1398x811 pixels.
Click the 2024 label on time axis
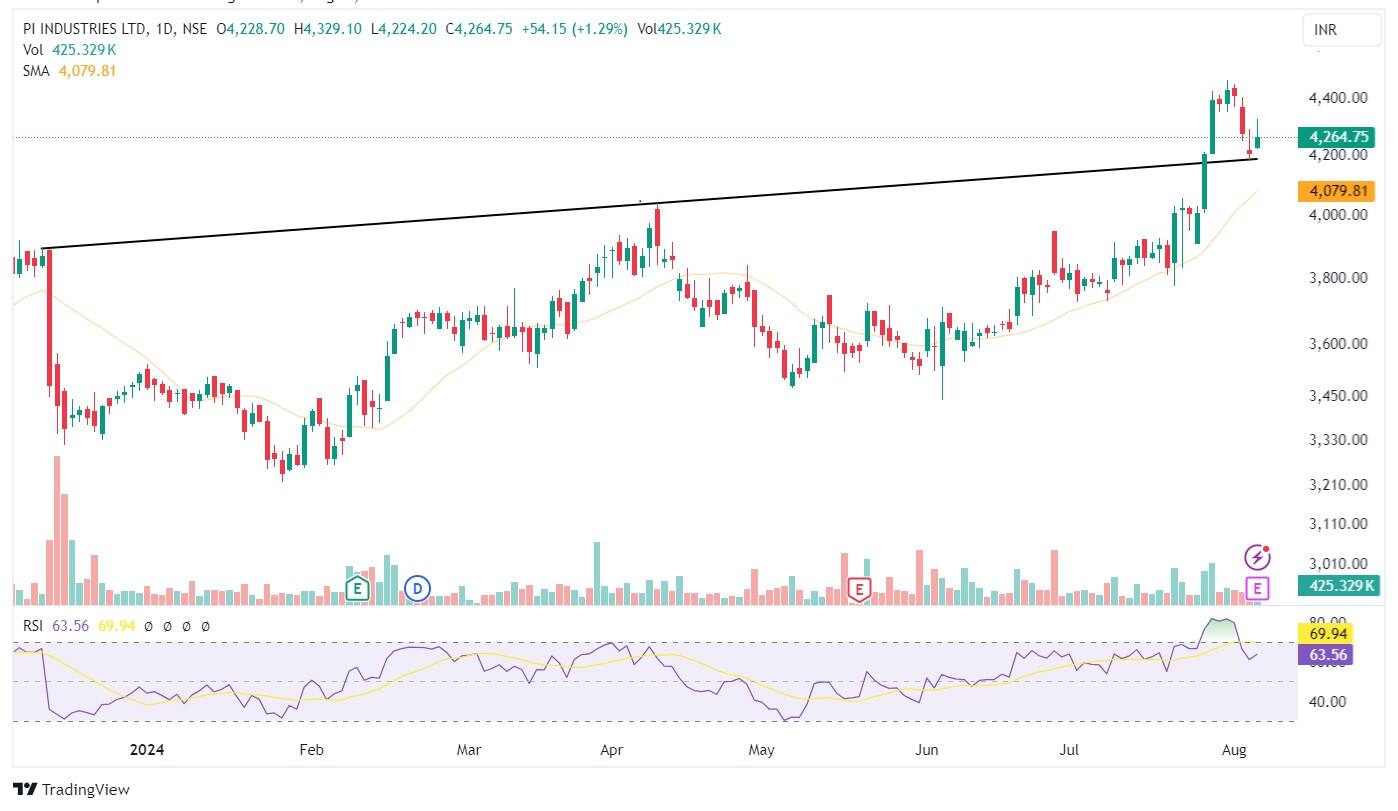pyautogui.click(x=148, y=749)
